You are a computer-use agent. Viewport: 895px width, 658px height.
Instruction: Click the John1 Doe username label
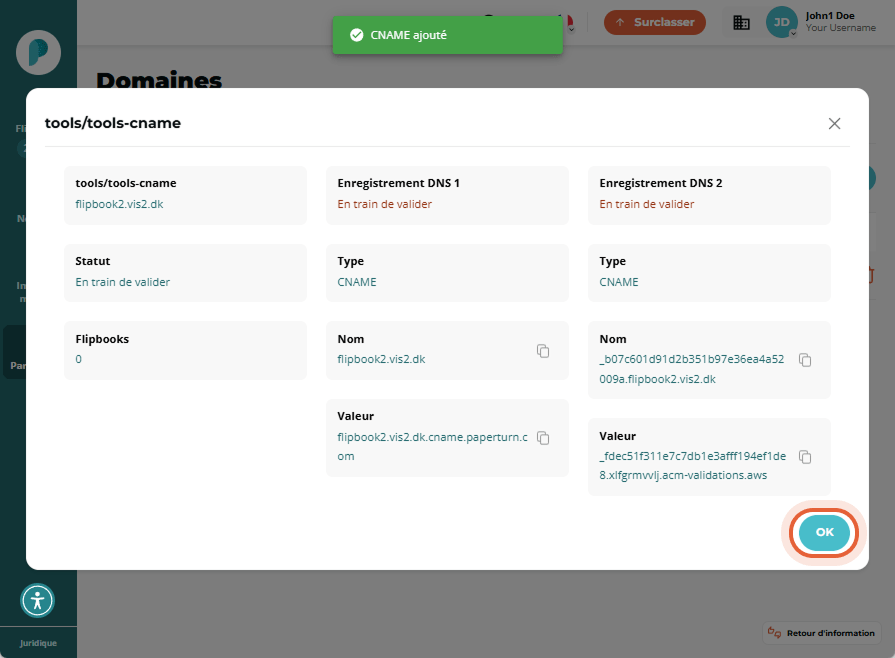(x=830, y=16)
